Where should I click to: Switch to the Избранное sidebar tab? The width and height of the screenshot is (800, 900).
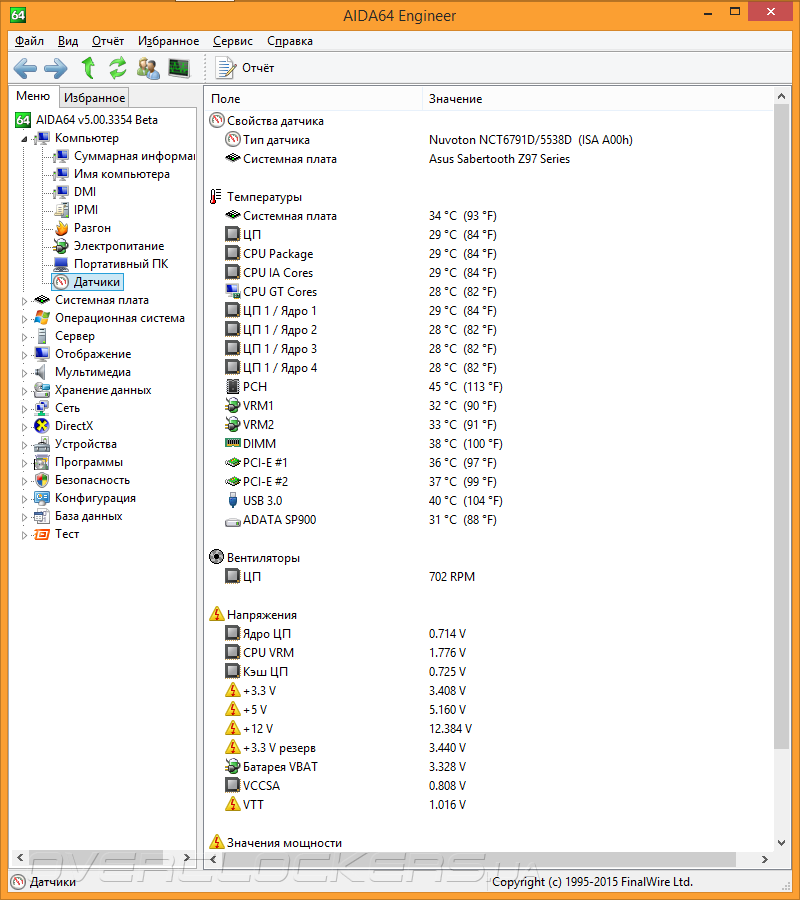(94, 98)
